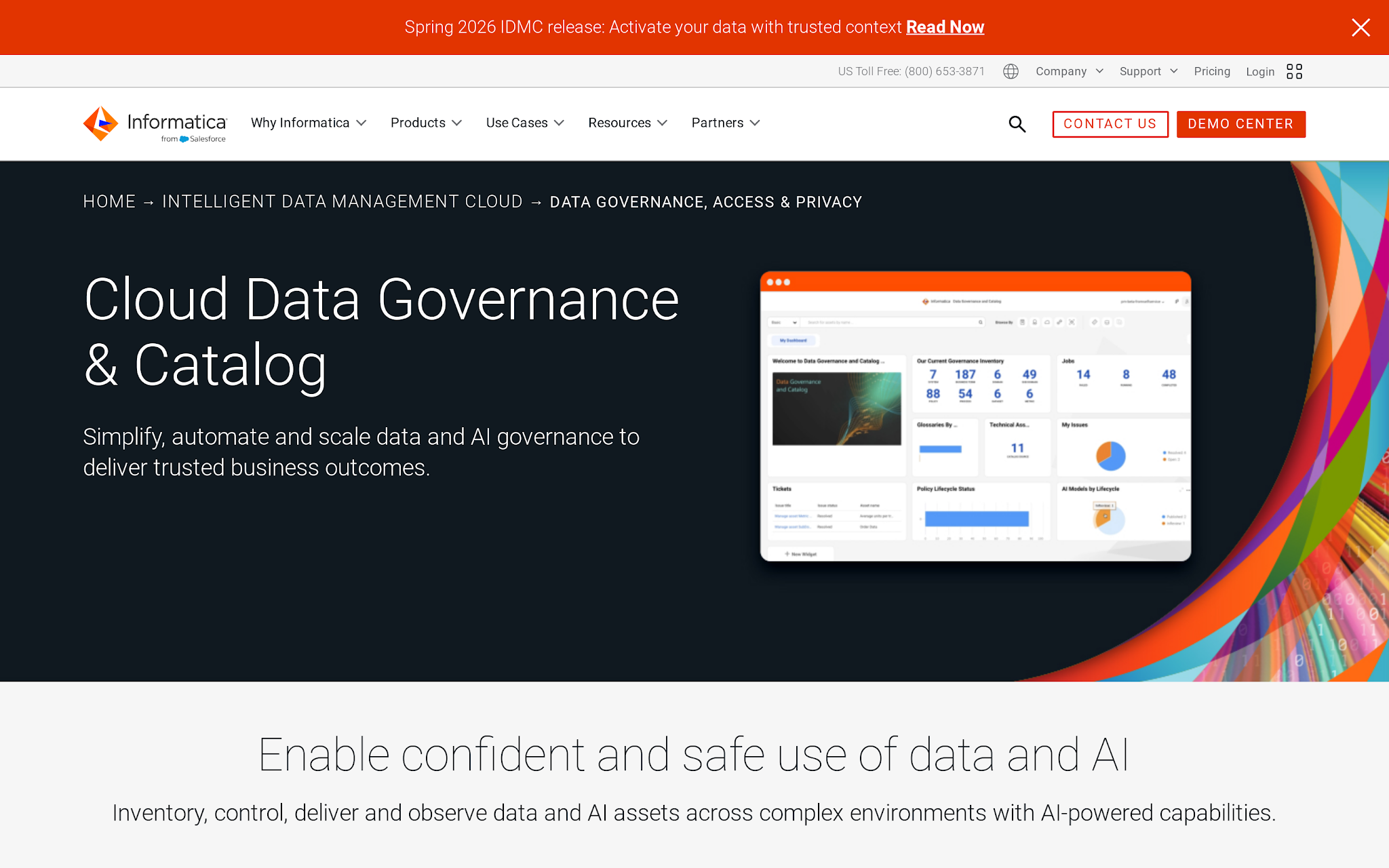Image resolution: width=1389 pixels, height=868 pixels.
Task: Open the DEMO CENTER button
Action: click(x=1240, y=124)
